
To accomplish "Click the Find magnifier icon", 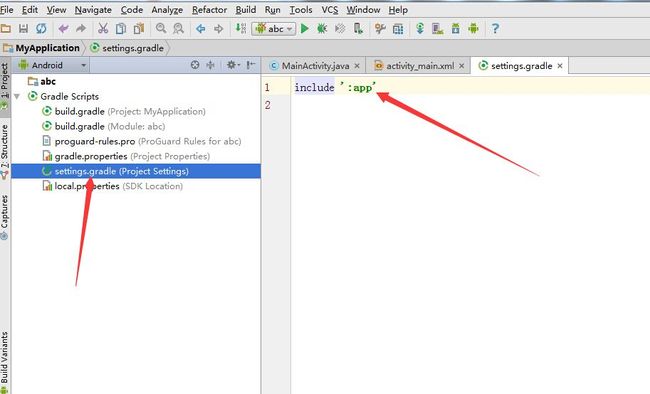I will click(x=161, y=29).
